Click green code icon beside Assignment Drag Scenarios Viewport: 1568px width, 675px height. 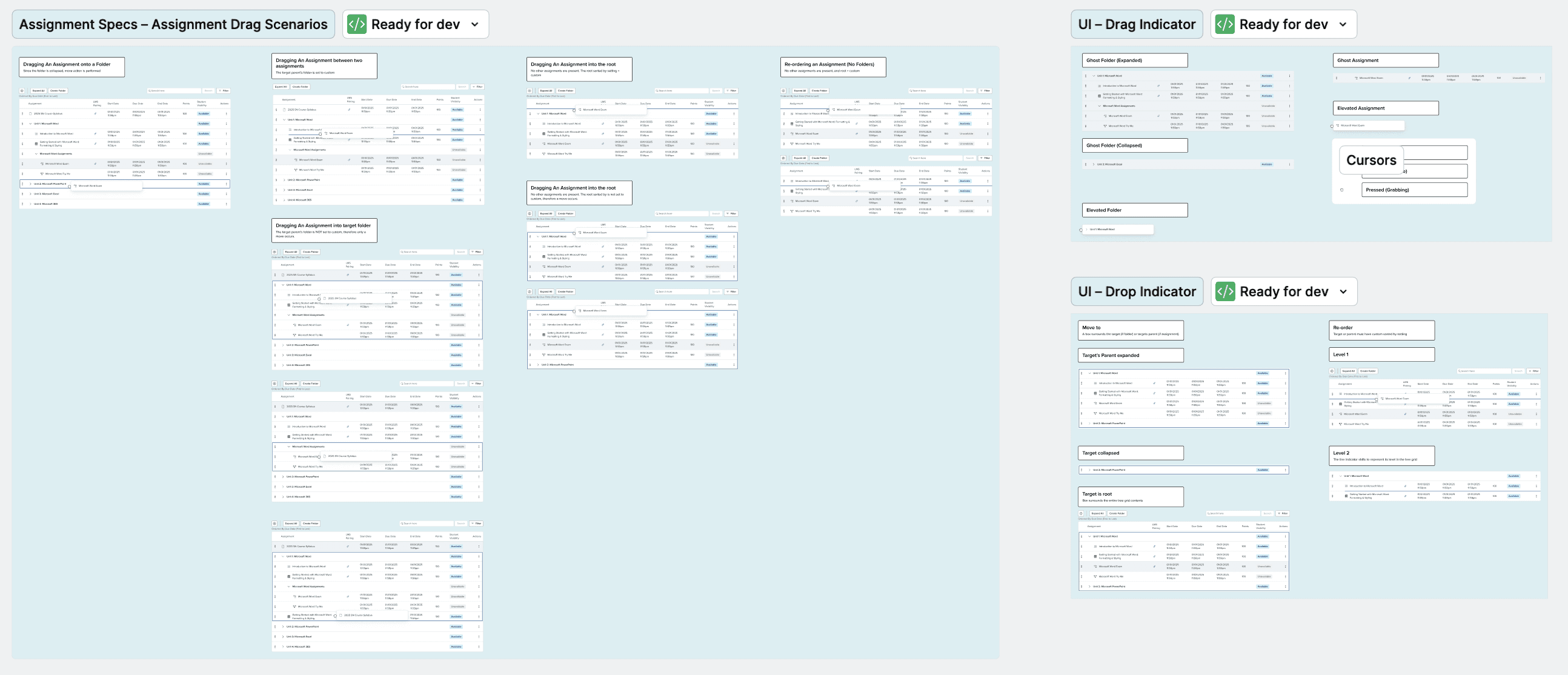pos(357,24)
